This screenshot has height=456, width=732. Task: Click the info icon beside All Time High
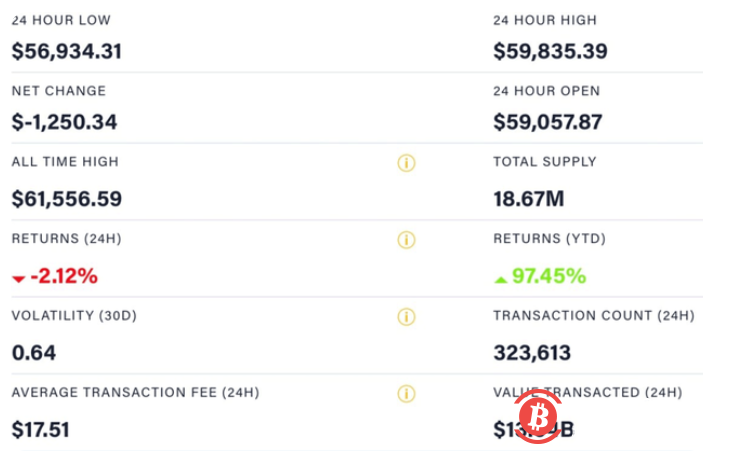click(406, 163)
